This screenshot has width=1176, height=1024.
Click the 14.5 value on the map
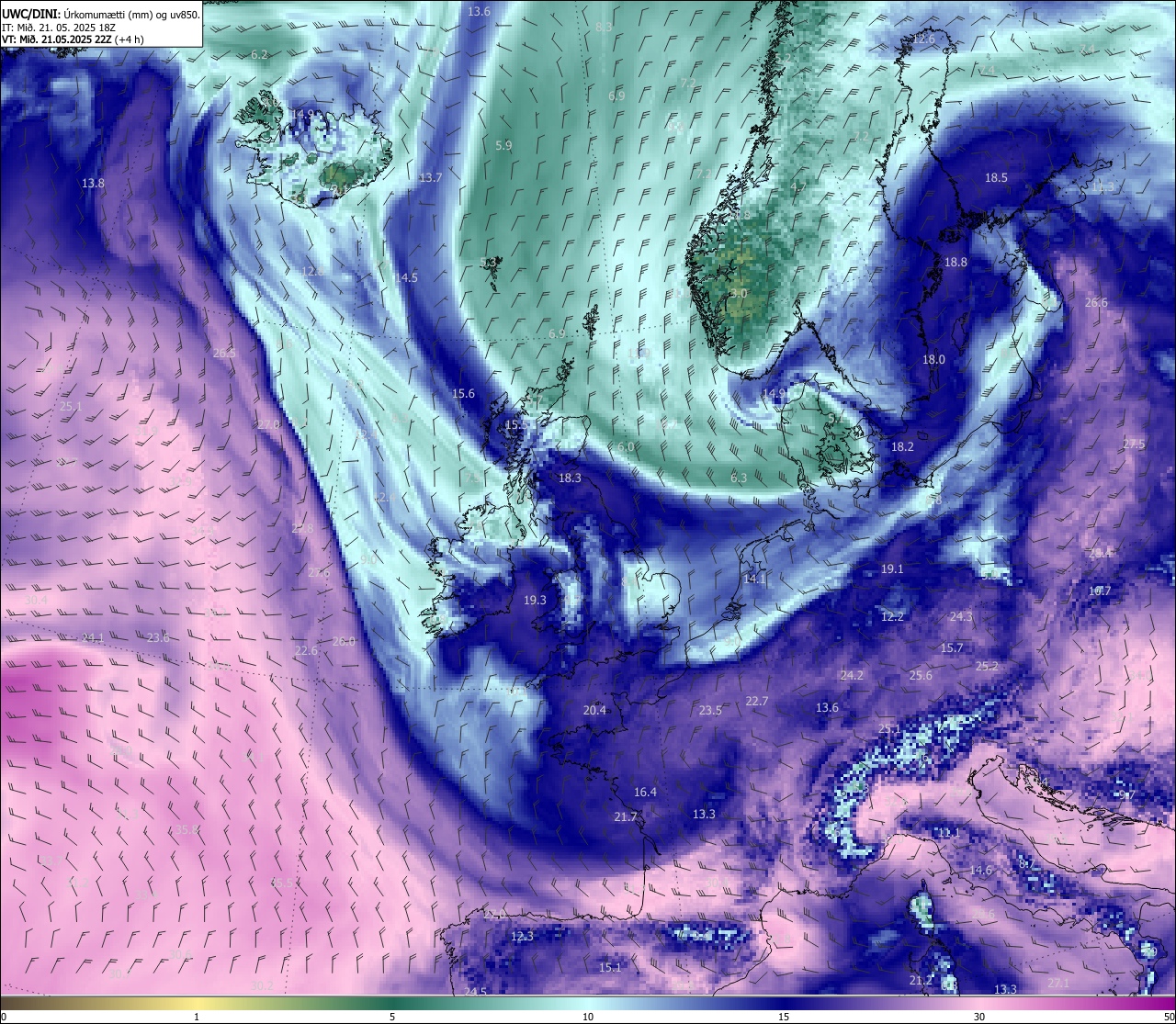pyautogui.click(x=405, y=277)
